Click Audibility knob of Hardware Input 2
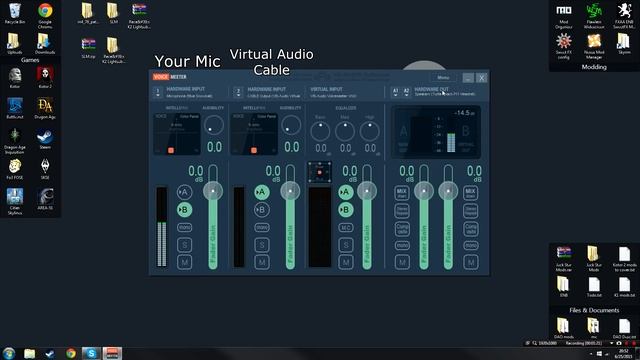The height and width of the screenshot is (360, 640). click(291, 125)
